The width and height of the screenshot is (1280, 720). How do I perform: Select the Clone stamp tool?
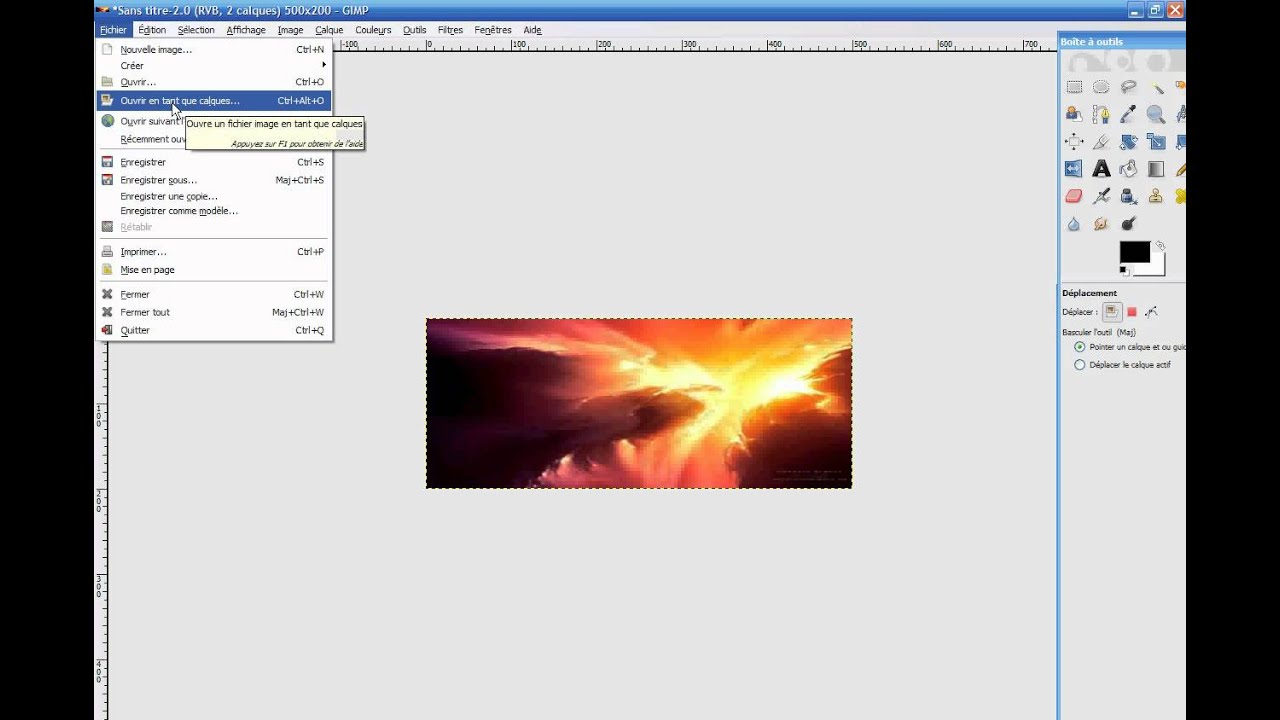(x=1156, y=196)
